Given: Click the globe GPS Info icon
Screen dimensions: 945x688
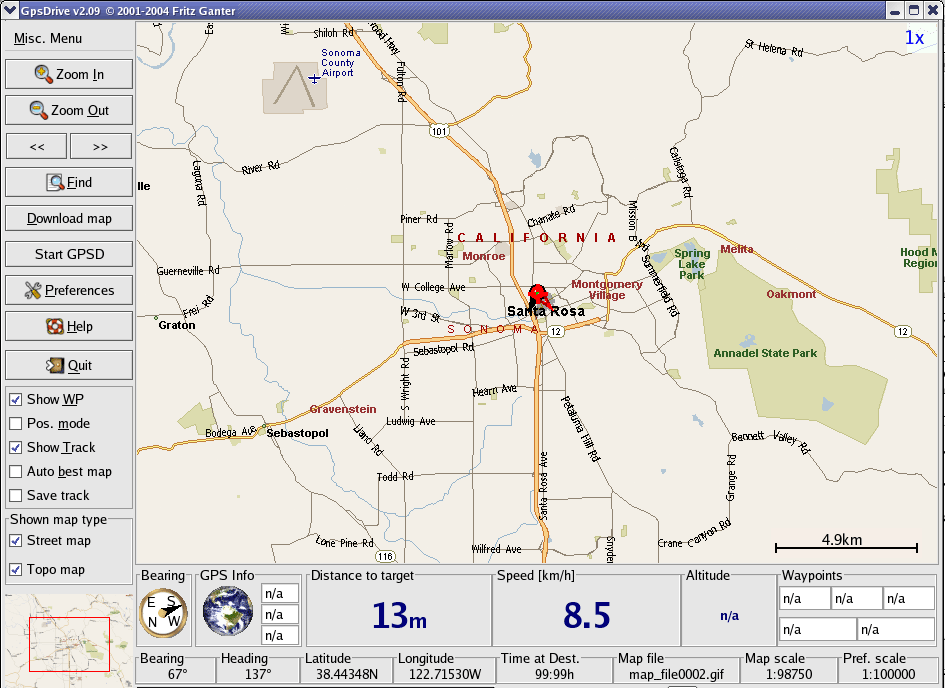Looking at the screenshot, I should coord(227,611).
